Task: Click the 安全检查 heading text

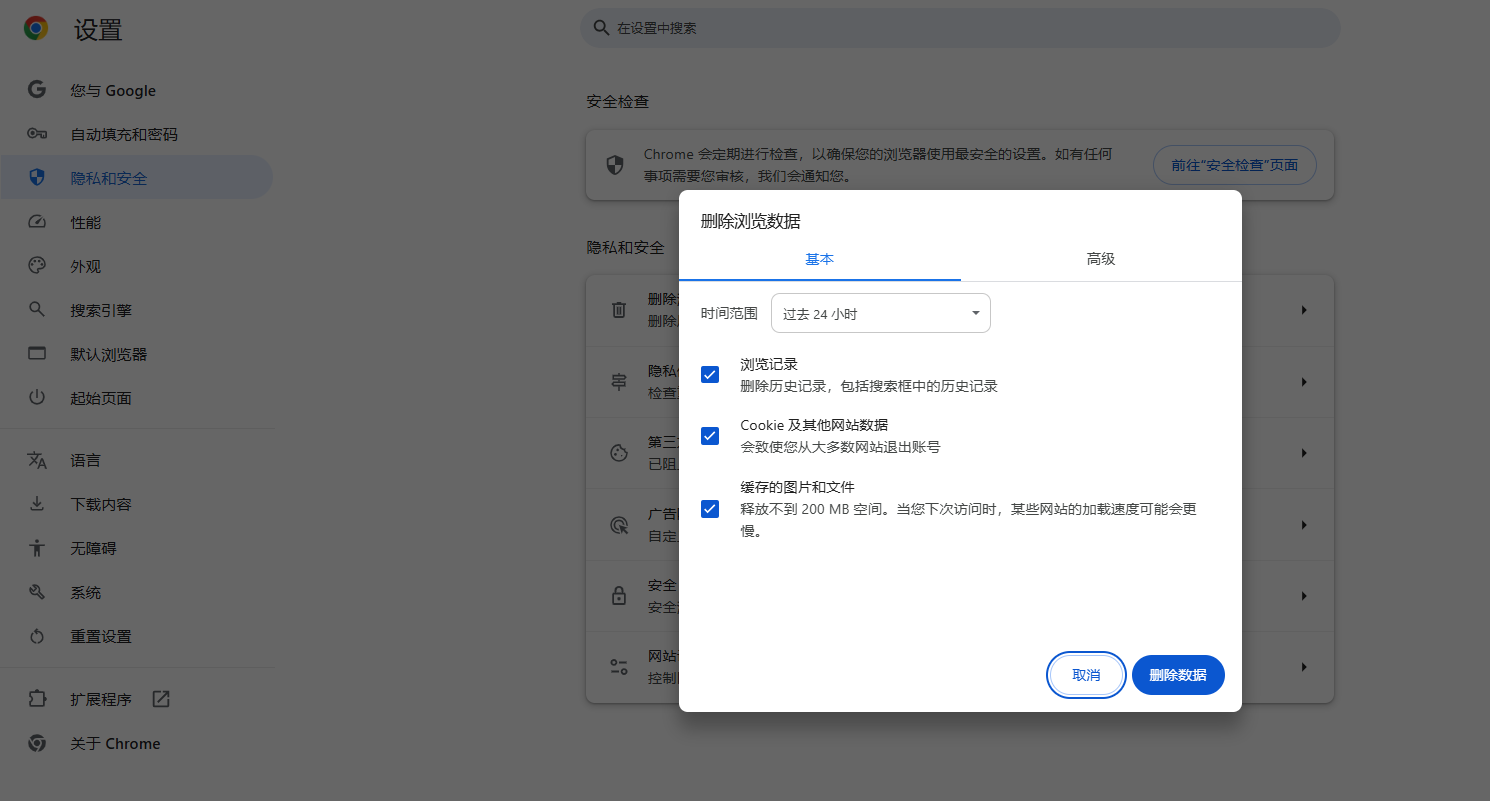Action: (617, 102)
